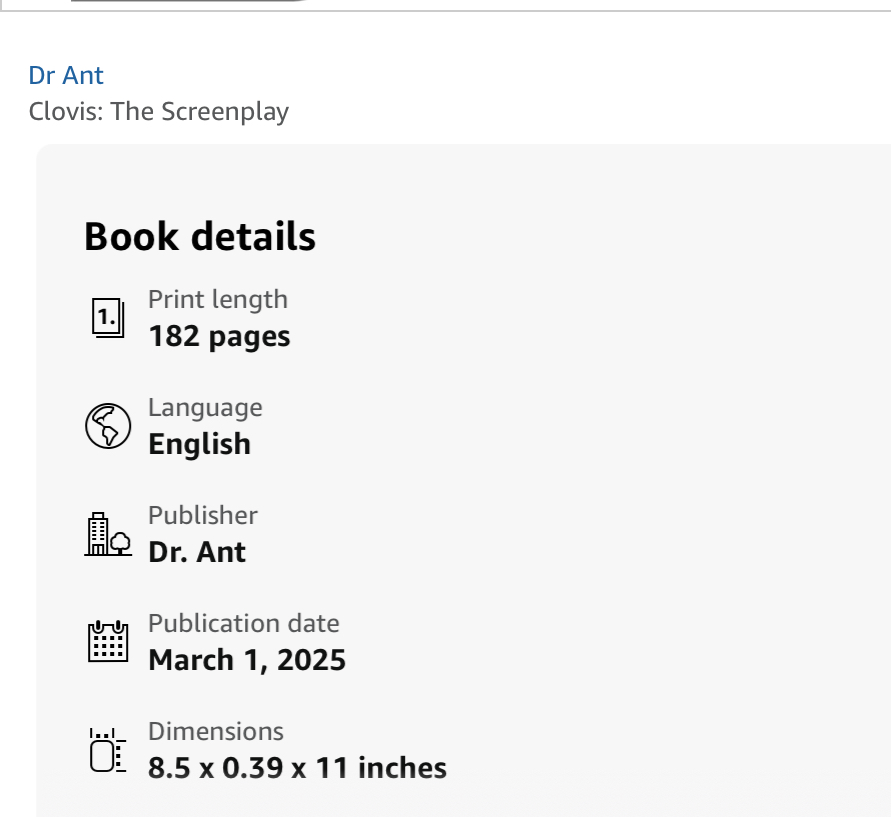Screen dimensions: 891x817
Task: Select the Dr. Ant publisher value
Action: pyautogui.click(x=197, y=552)
